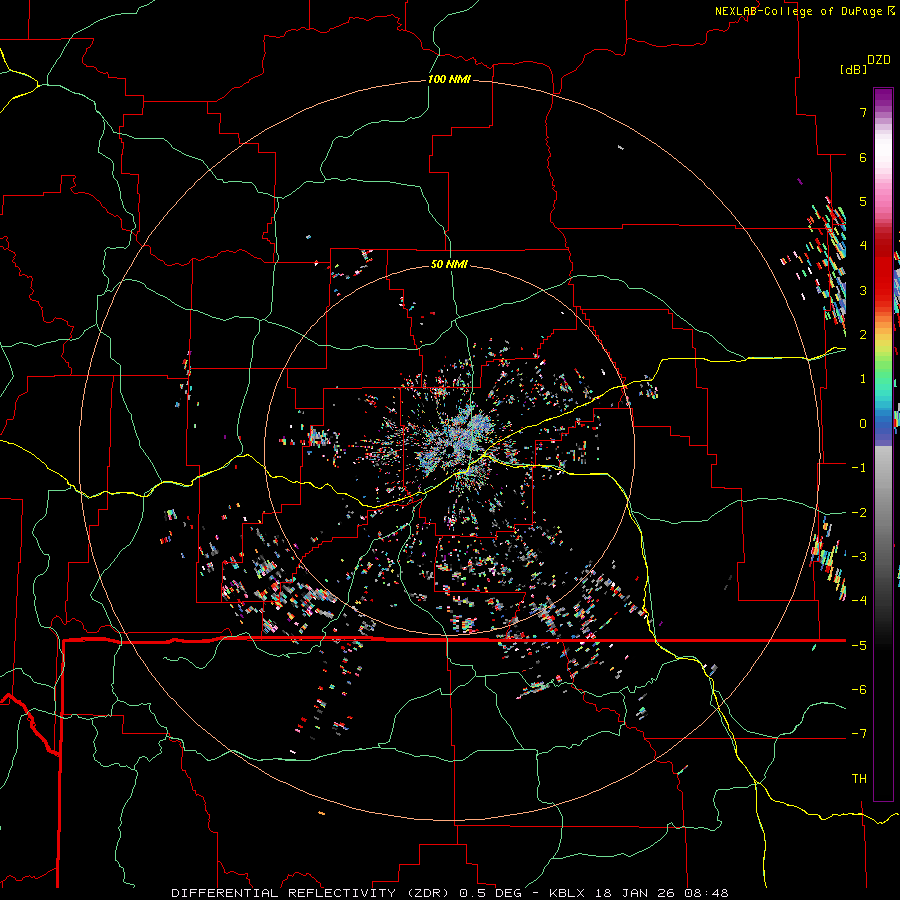Screen dimensions: 900x900
Task: Click the '50 NMI' range ring label
Action: coord(449,264)
